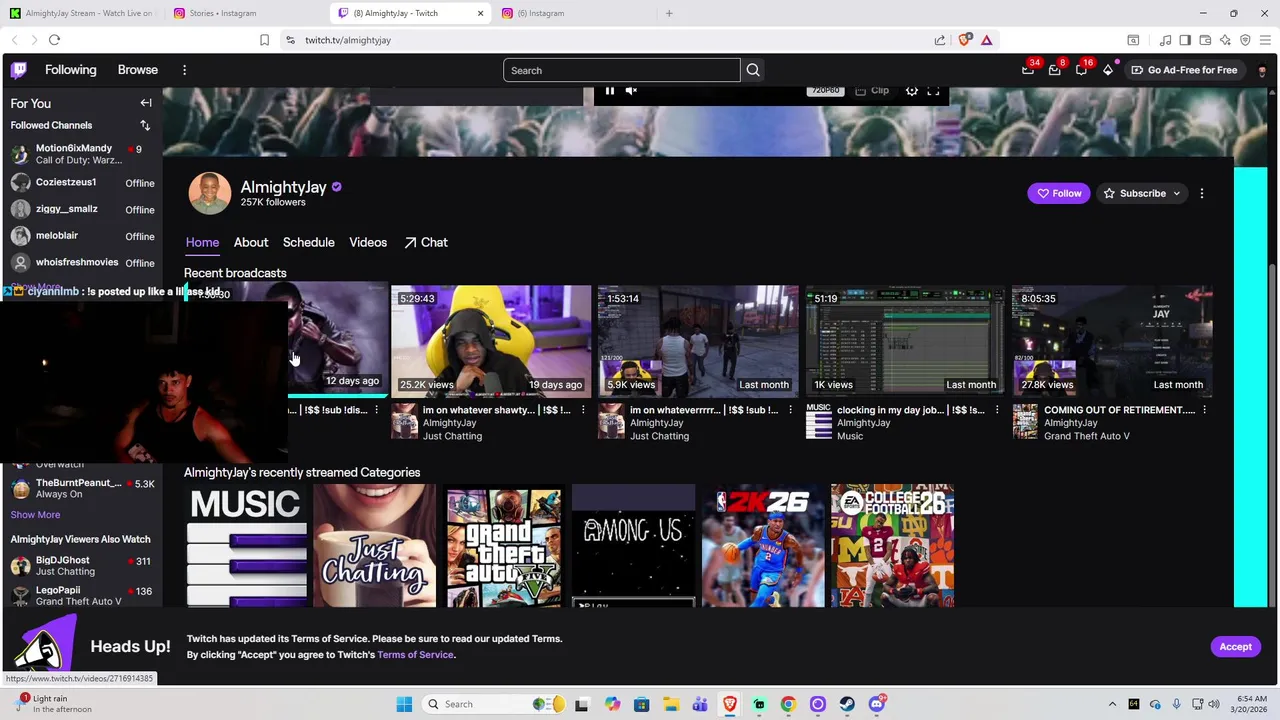This screenshot has width=1280, height=720.
Task: Open Brave Wallet icon
Action: [x=1205, y=40]
